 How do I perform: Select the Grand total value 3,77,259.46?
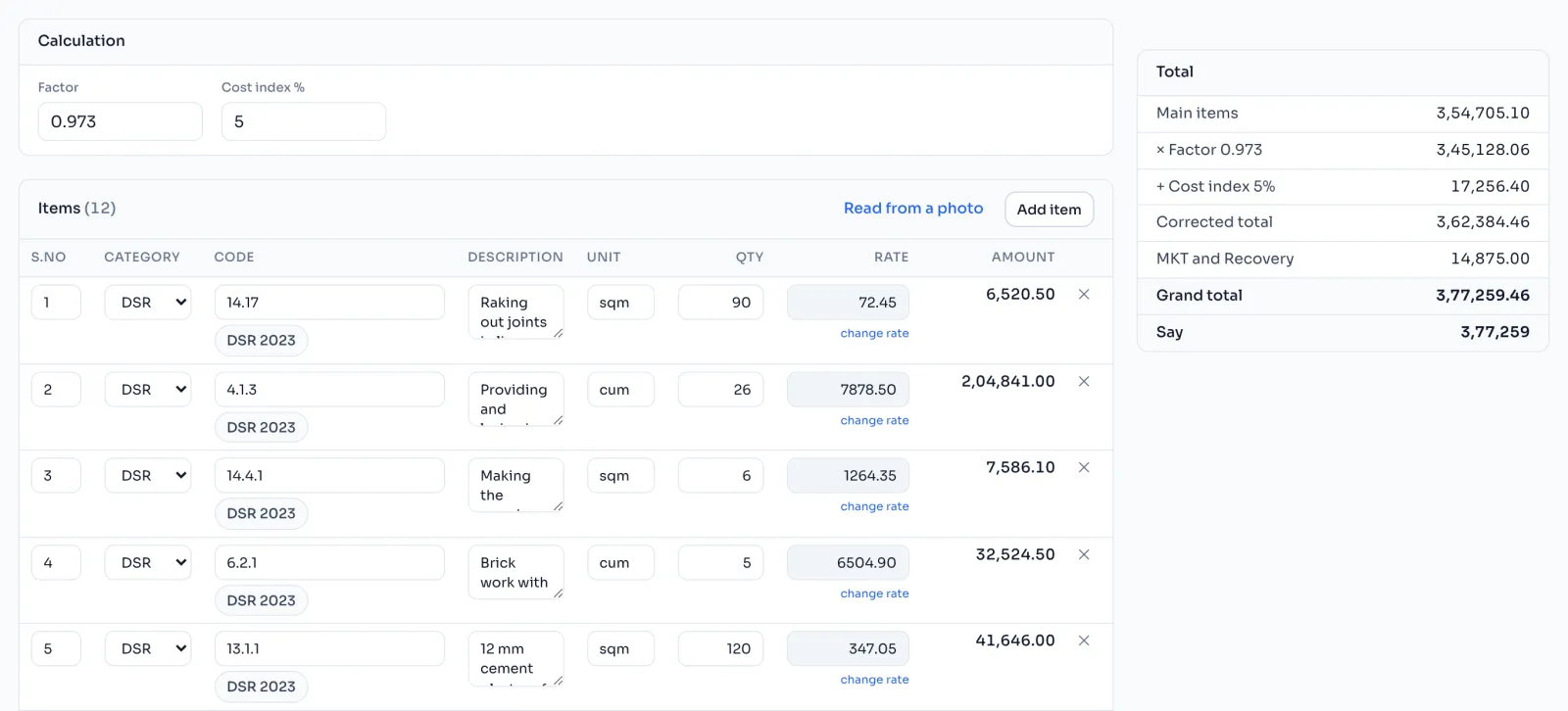pyautogui.click(x=1483, y=295)
